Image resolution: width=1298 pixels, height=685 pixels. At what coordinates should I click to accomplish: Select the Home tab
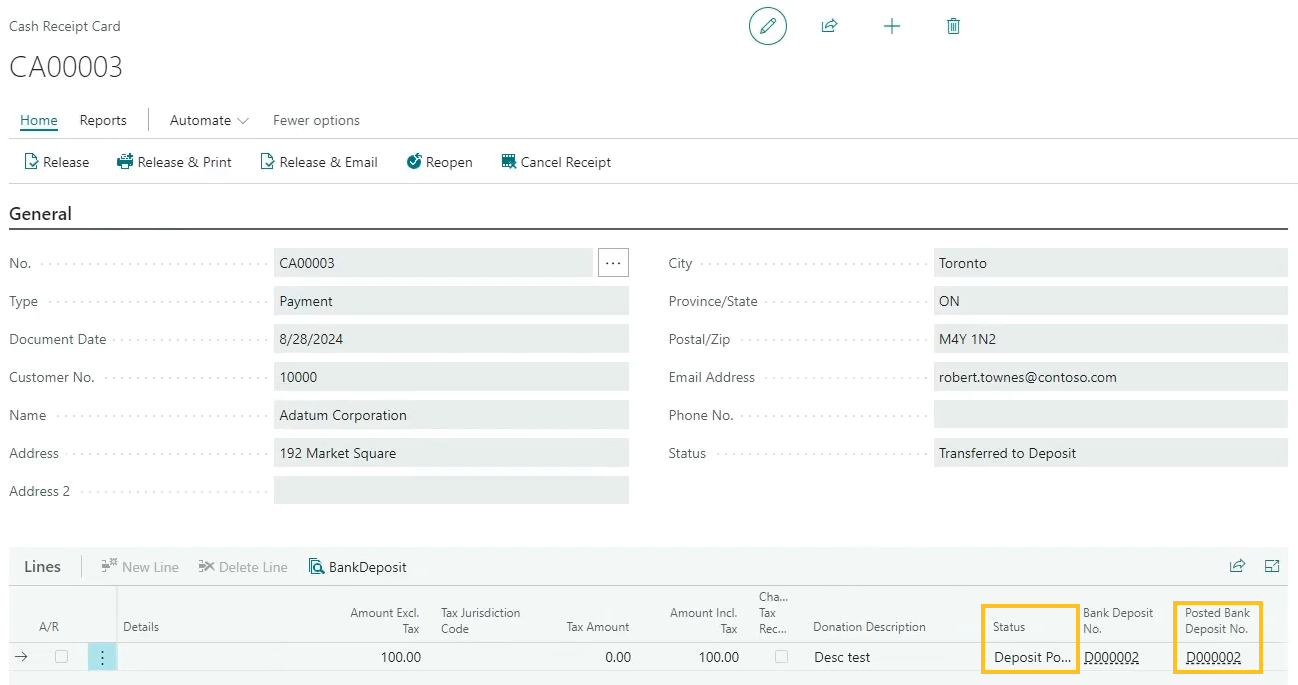(39, 120)
